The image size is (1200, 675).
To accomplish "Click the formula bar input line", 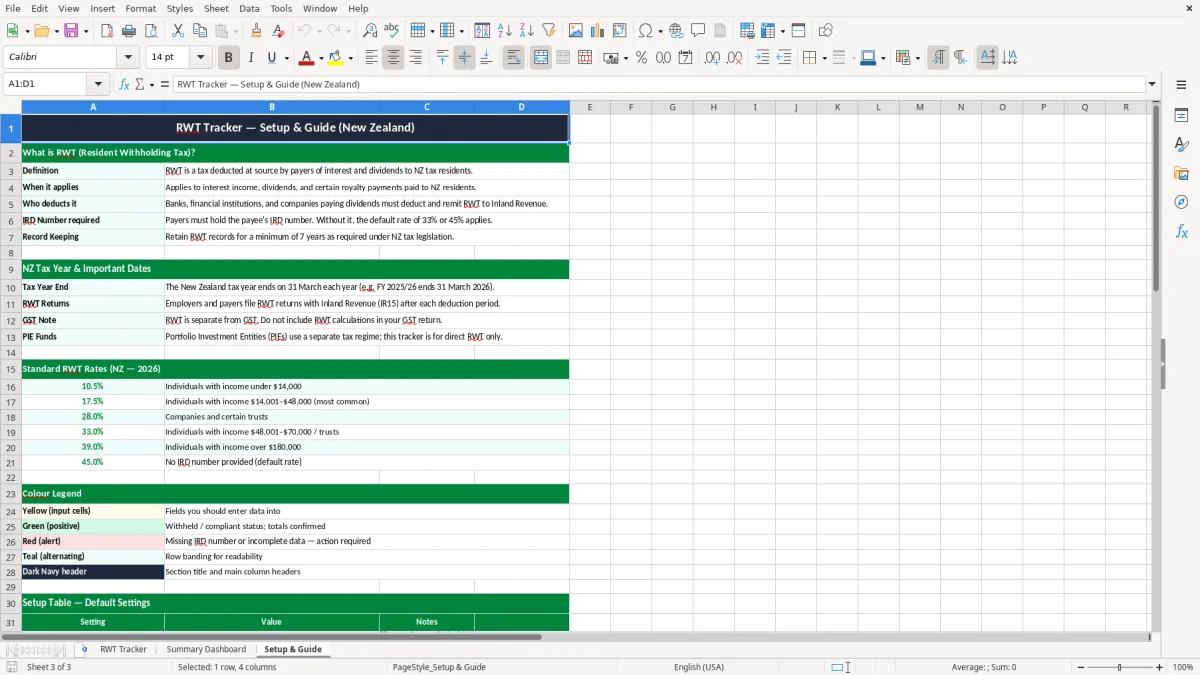I will click(658, 84).
